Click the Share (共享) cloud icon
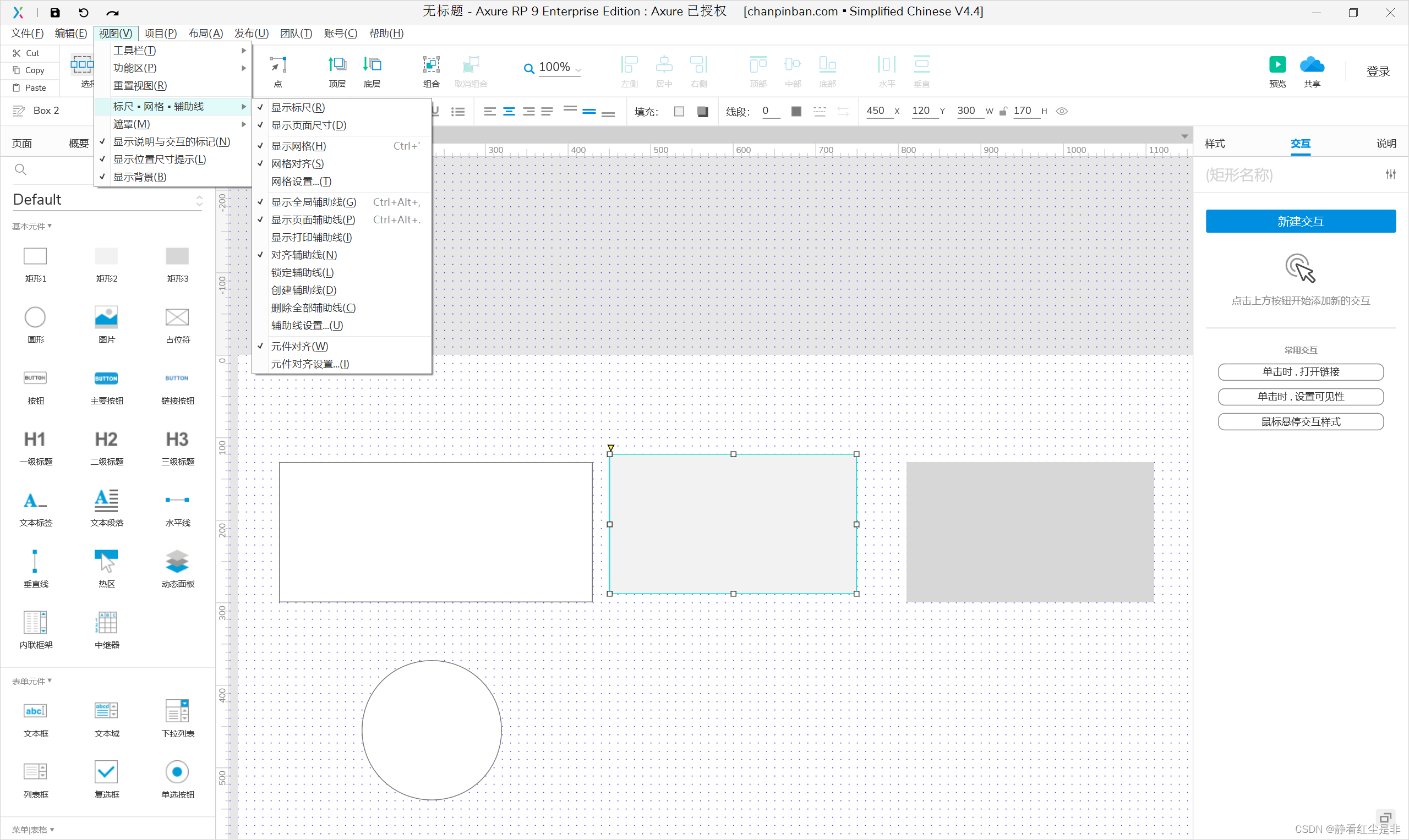 [x=1312, y=65]
